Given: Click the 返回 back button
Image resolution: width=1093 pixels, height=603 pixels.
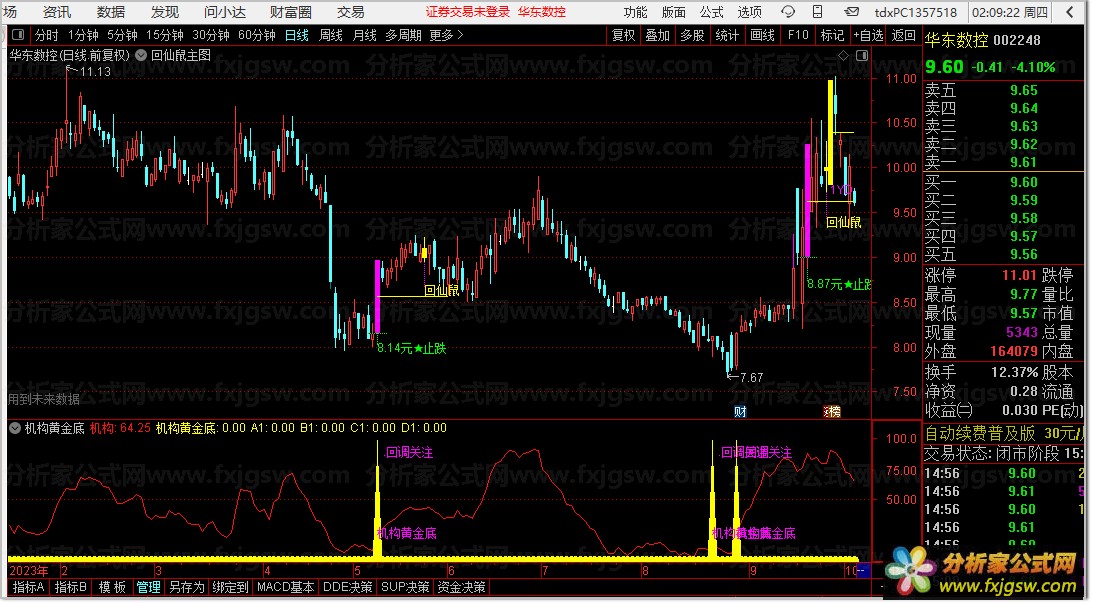Looking at the screenshot, I should [903, 35].
